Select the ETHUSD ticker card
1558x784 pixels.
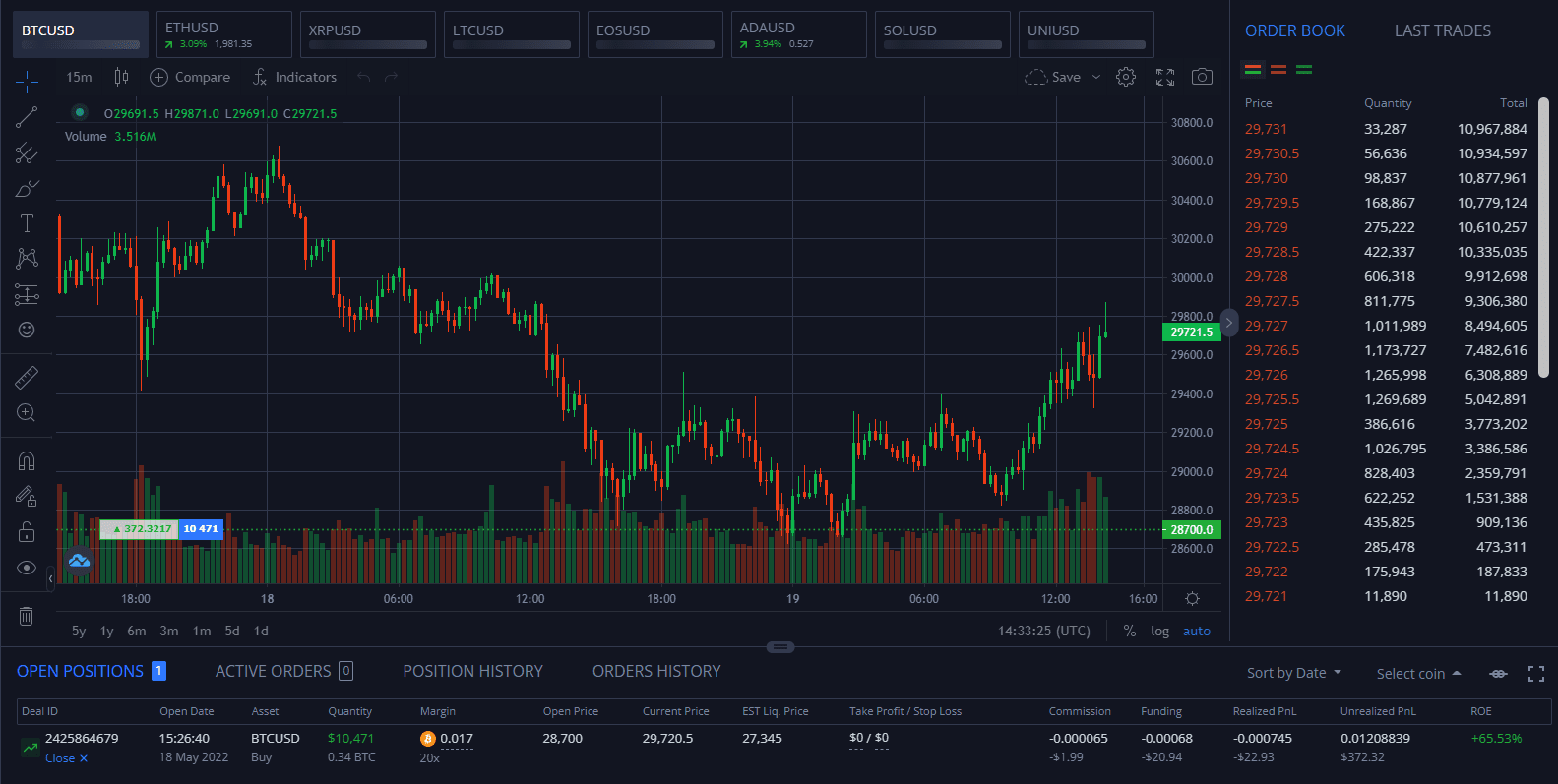tap(223, 34)
